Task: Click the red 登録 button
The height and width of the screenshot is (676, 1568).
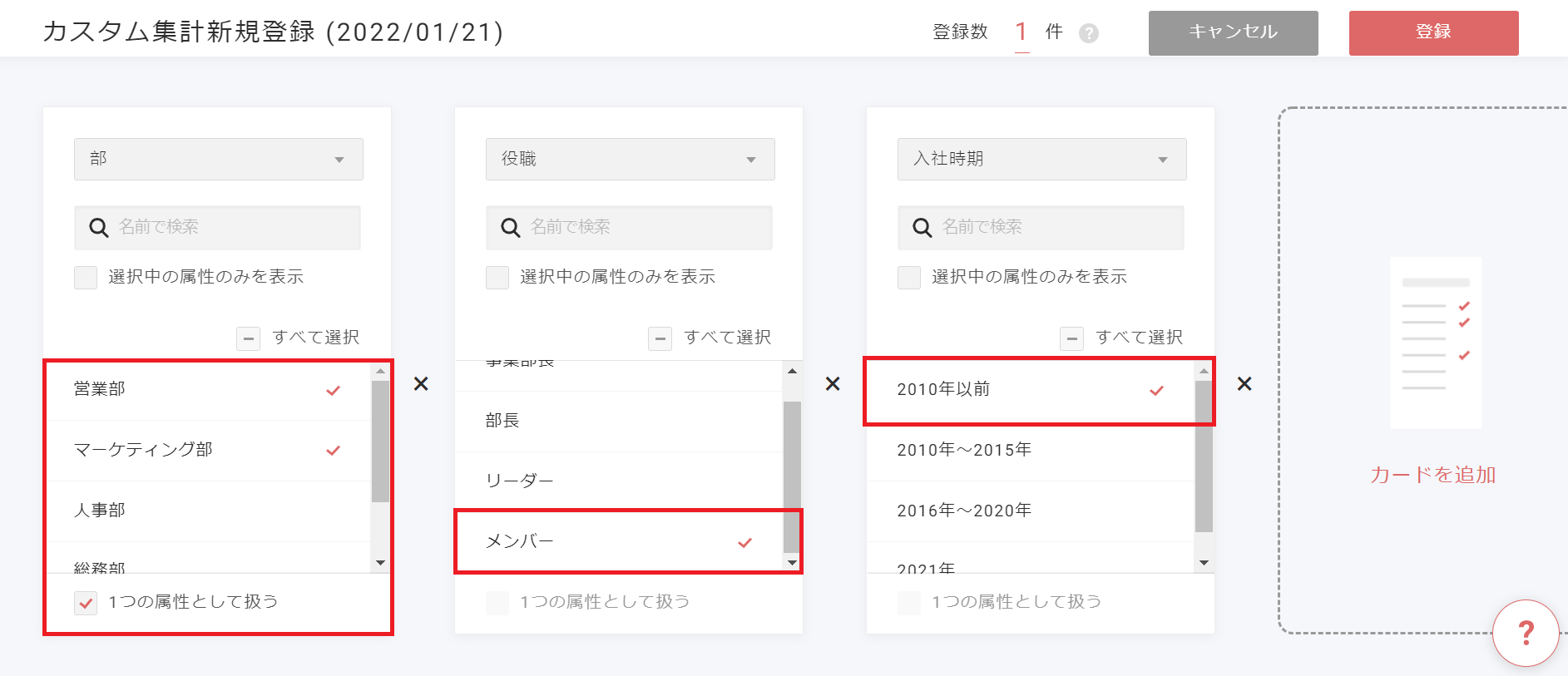Action: (1433, 32)
